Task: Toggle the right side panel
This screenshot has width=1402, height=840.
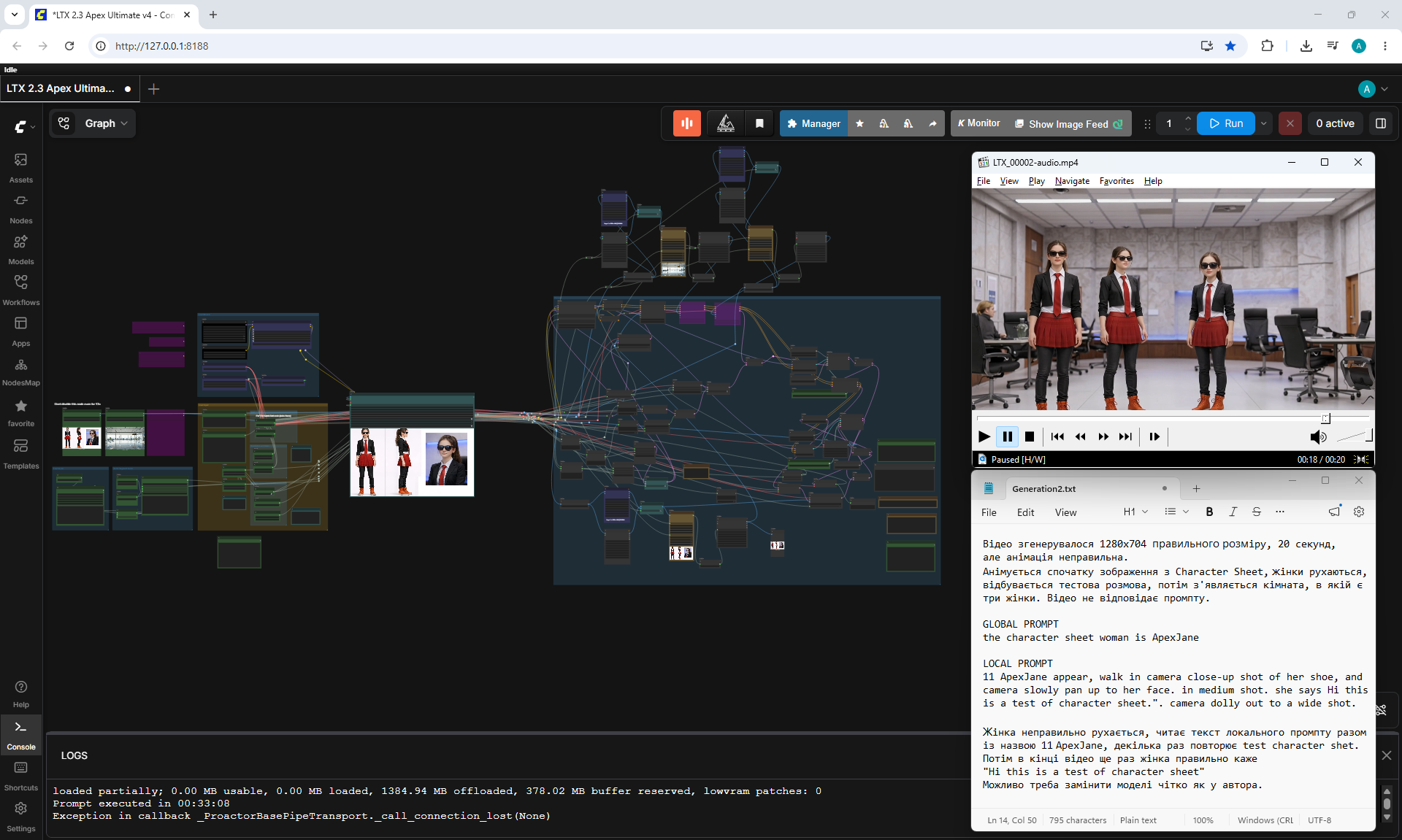Action: 1381,123
